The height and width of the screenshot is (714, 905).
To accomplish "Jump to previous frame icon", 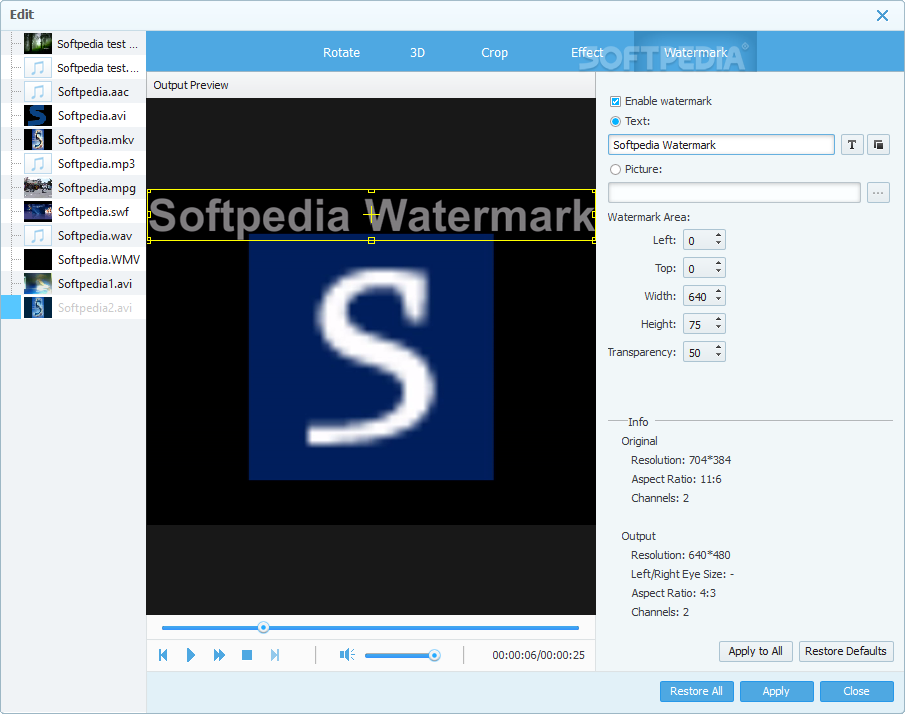I will [x=163, y=655].
